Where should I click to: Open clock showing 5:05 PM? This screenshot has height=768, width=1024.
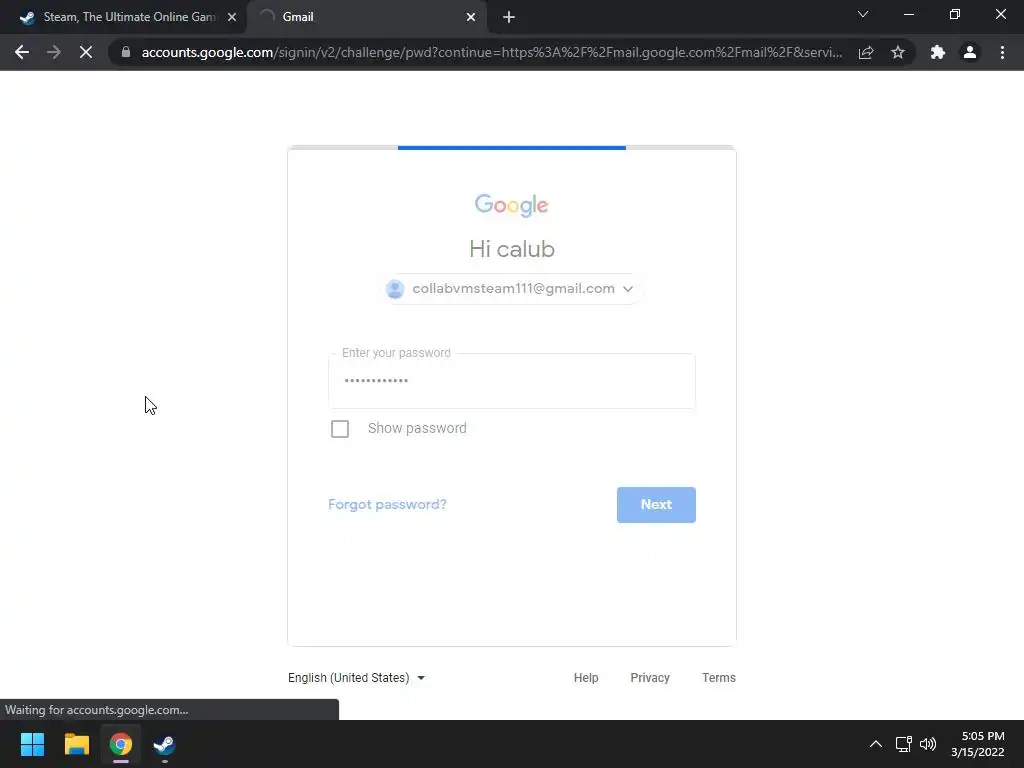point(978,744)
